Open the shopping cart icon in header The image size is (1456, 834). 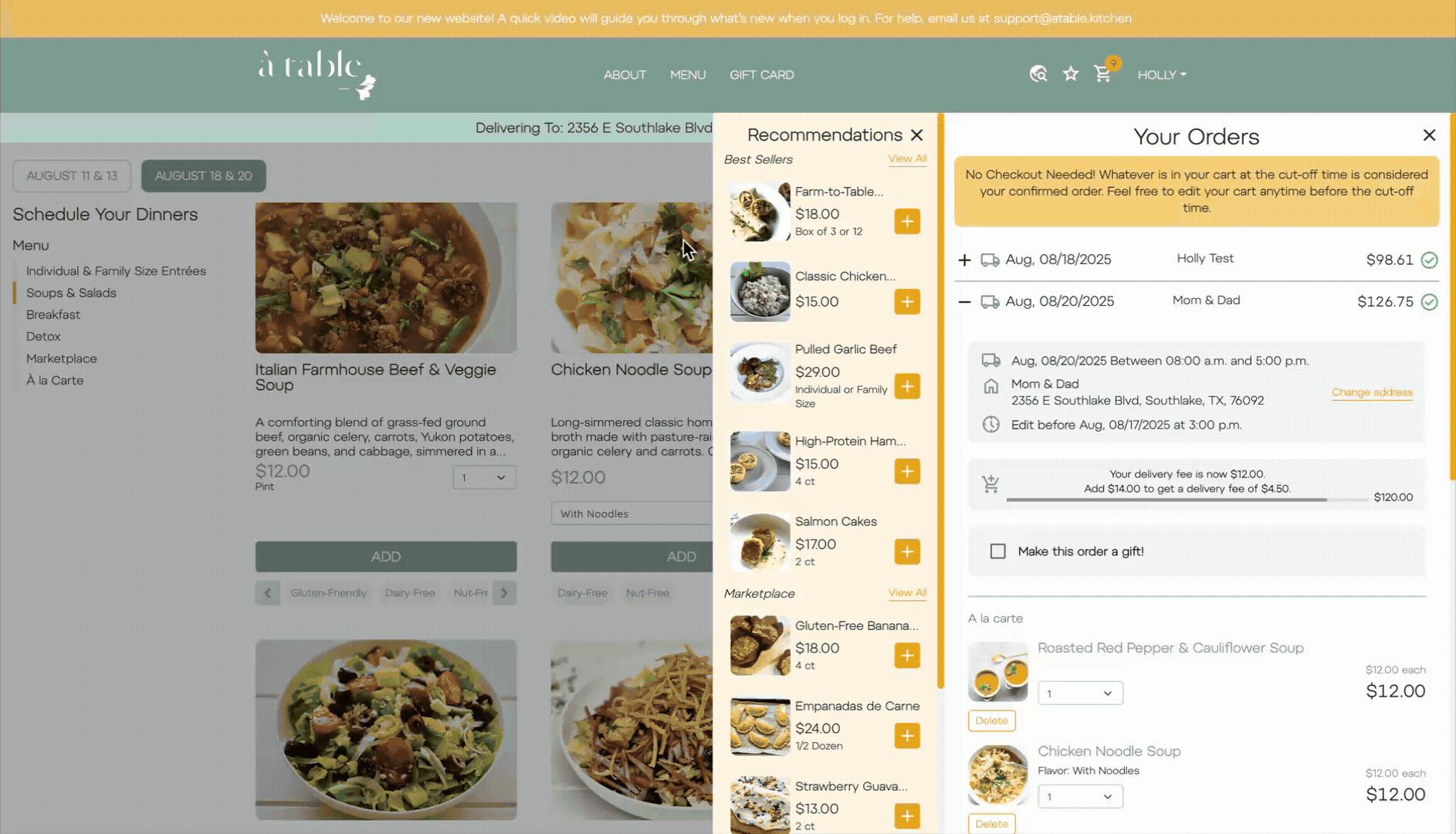click(x=1102, y=74)
